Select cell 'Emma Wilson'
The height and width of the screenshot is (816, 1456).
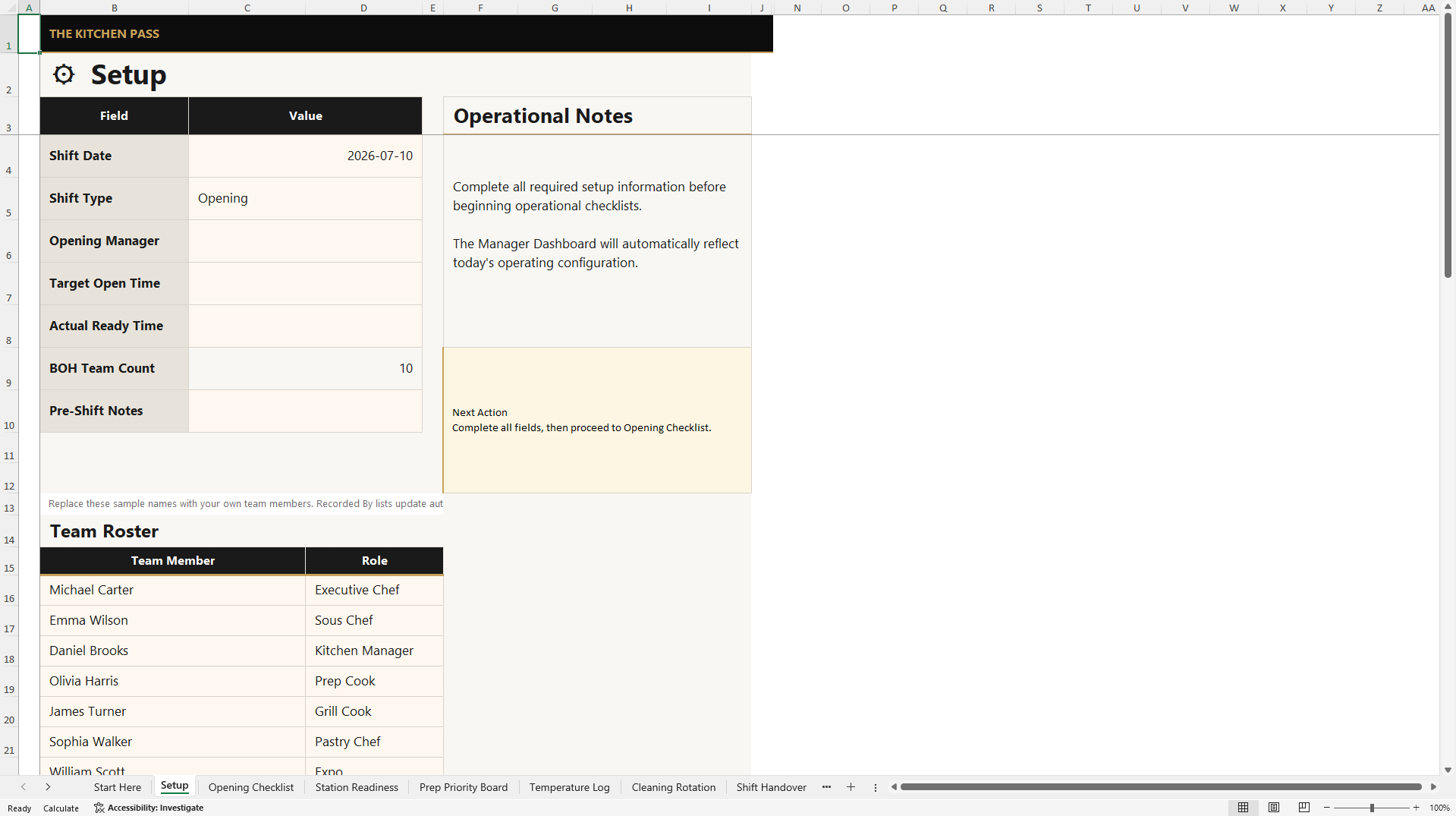click(x=172, y=621)
